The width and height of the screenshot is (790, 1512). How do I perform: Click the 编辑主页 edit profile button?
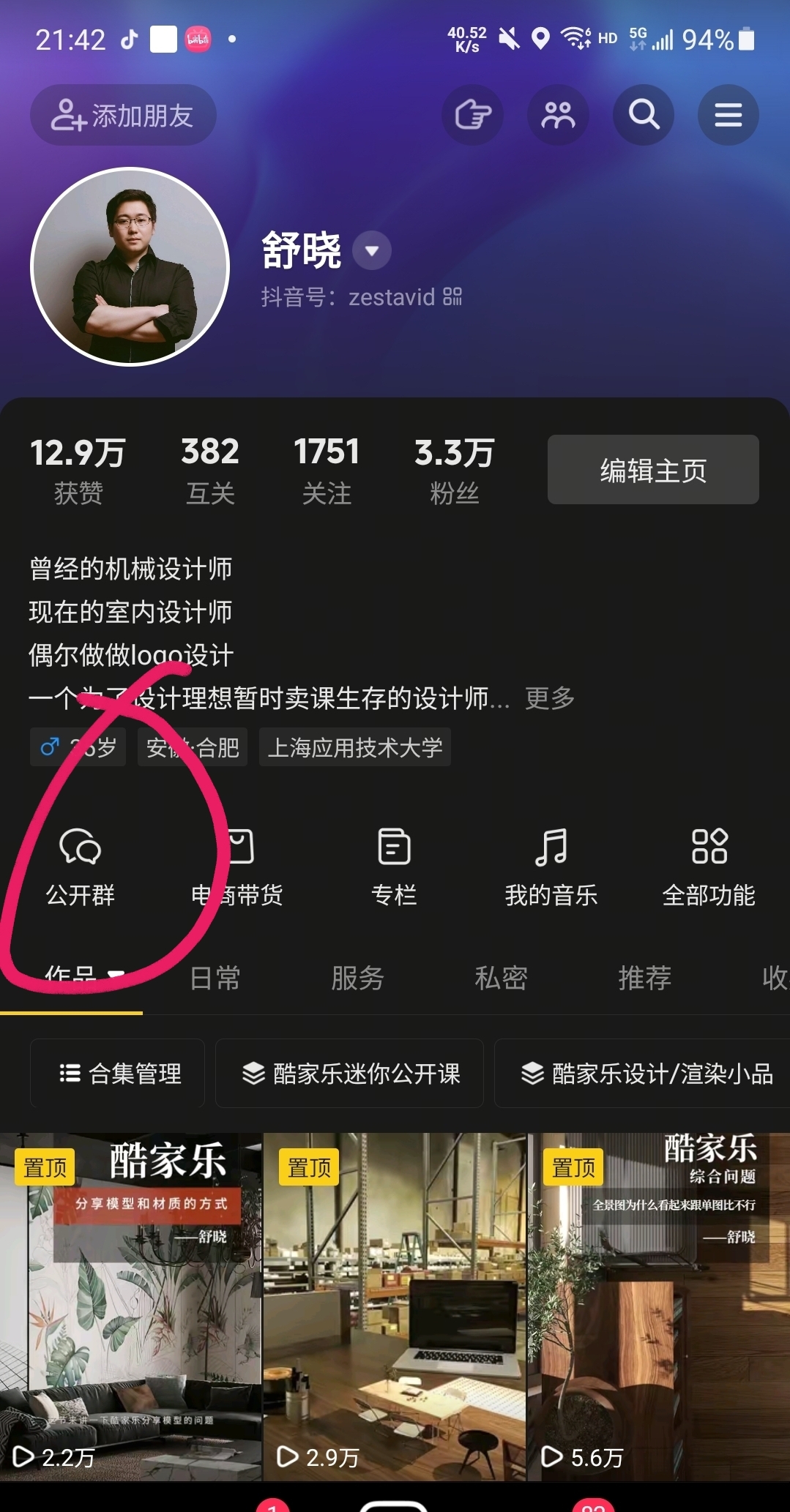[653, 470]
